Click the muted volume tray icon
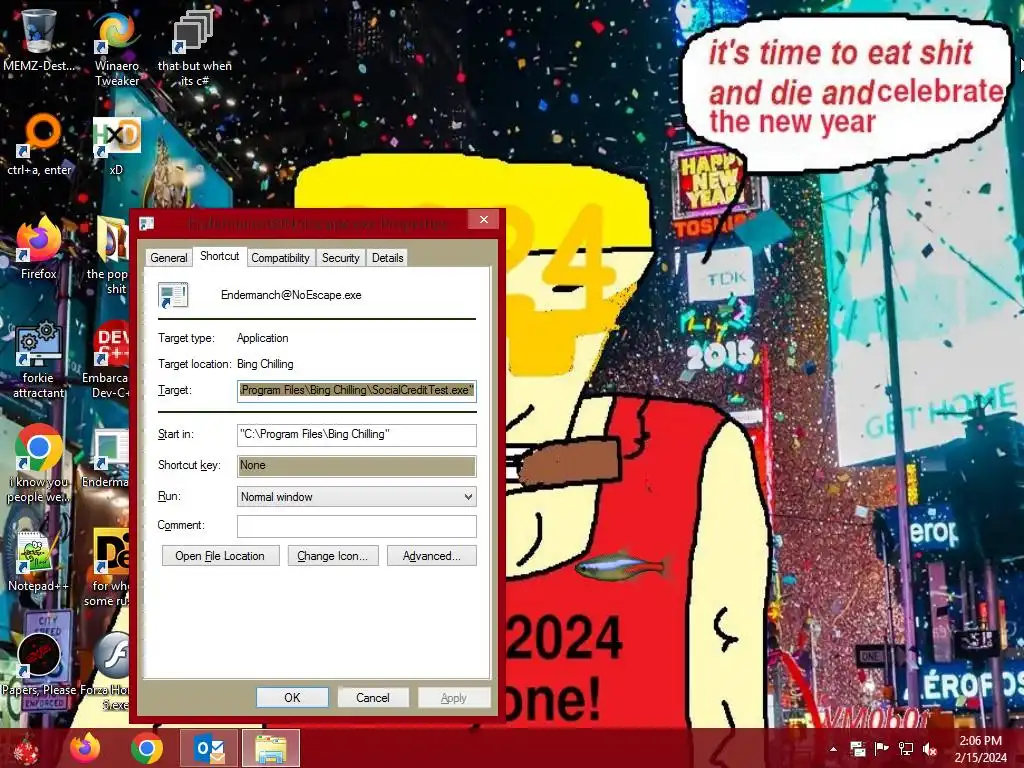1024x768 pixels. 929,749
